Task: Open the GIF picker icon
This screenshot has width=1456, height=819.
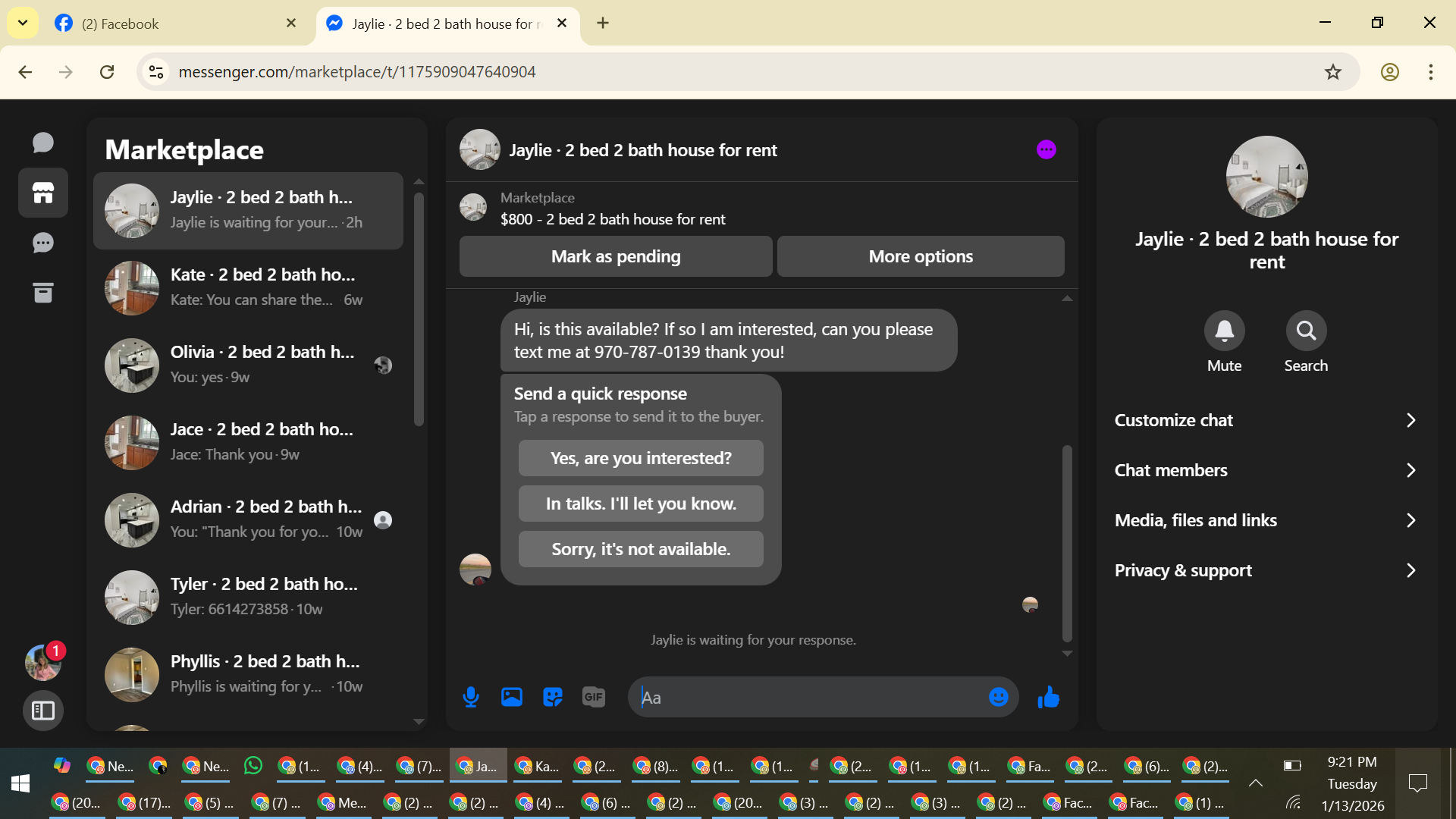Action: [x=594, y=697]
